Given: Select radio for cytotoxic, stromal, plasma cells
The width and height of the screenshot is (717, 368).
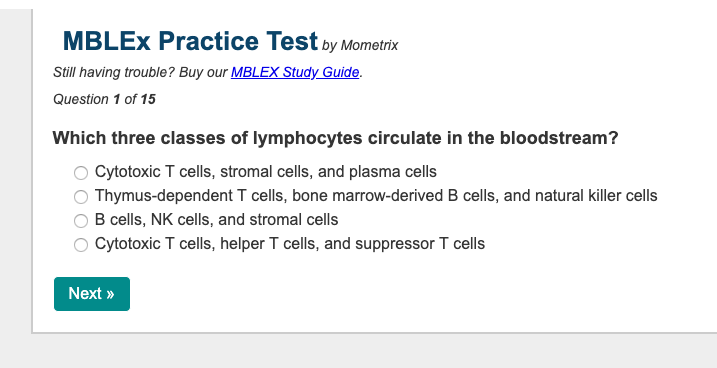Looking at the screenshot, I should point(81,173).
